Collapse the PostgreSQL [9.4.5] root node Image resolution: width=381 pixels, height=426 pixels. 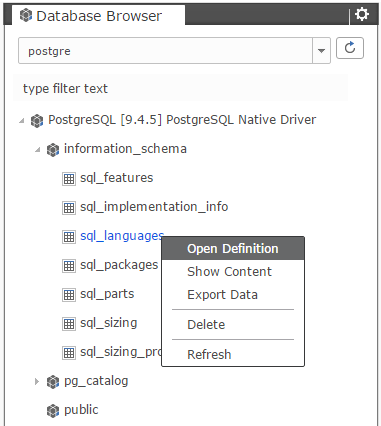click(x=22, y=120)
